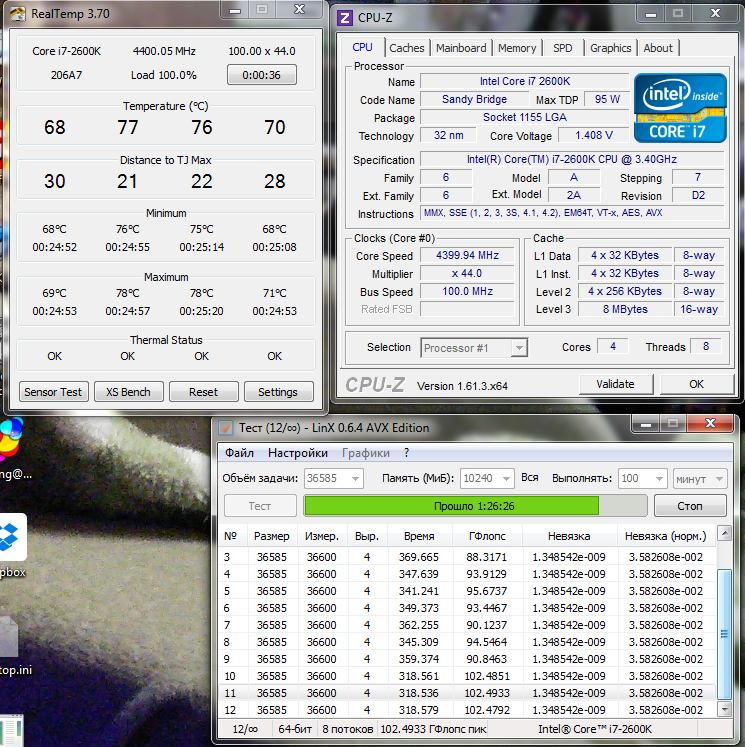Click the LinX results scrollbar thumb
The image size is (745, 747).
click(x=725, y=634)
